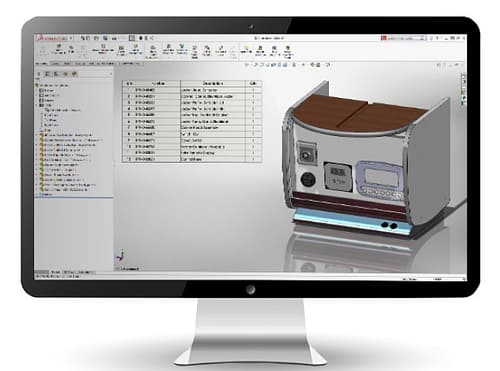
Task: Switch to the Model tab at the bottom
Action: (55, 272)
